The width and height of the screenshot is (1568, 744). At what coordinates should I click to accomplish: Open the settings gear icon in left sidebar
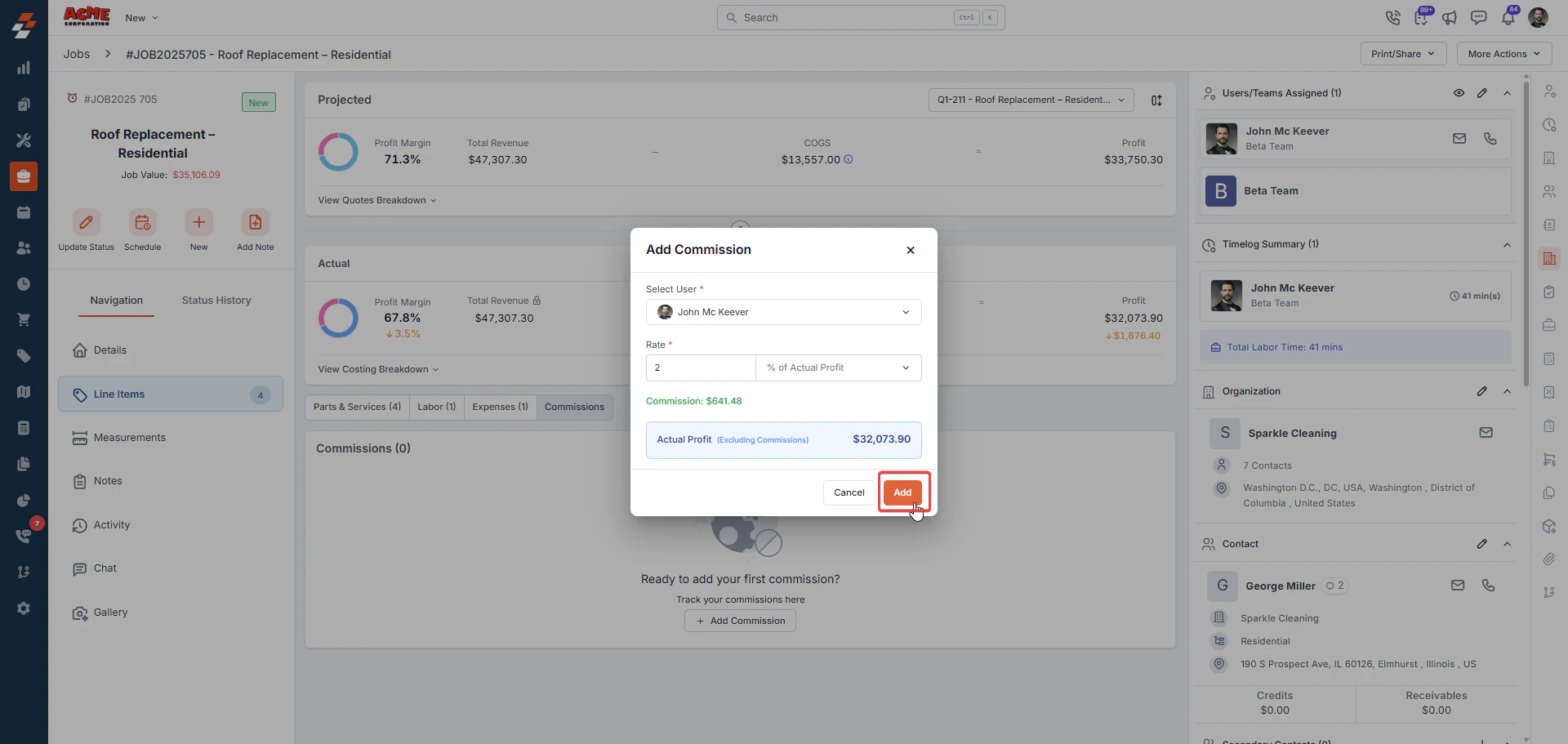pyautogui.click(x=24, y=608)
